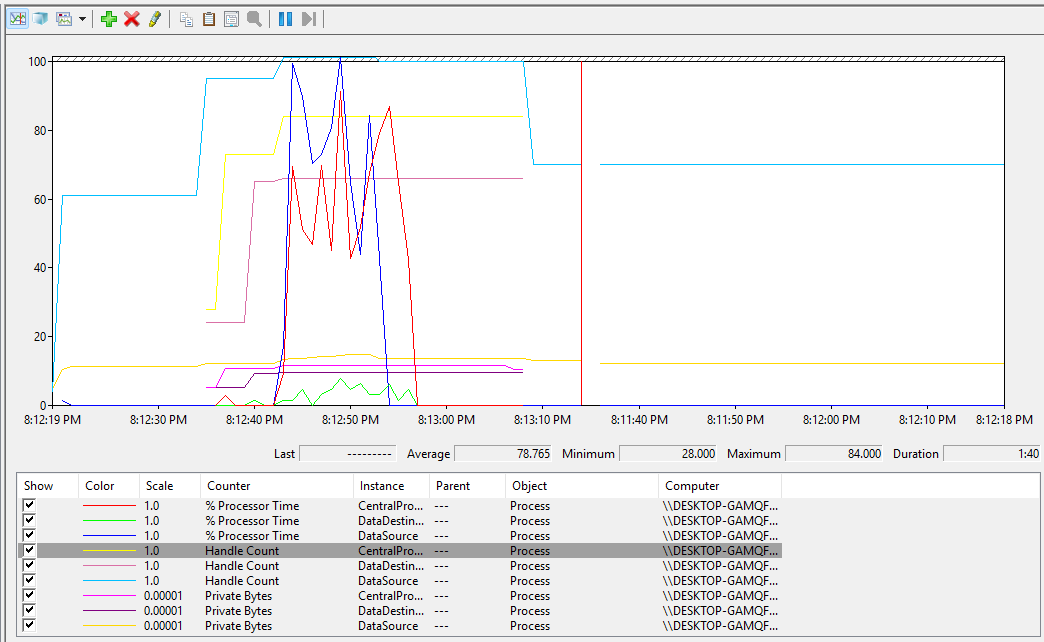Select Private Bytes text in CentralPro row
Screen dimensions: 1044x642
coord(238,596)
